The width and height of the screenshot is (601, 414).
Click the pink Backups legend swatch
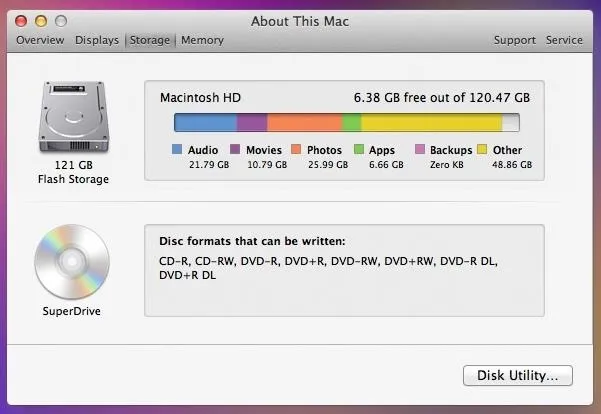(x=420, y=149)
